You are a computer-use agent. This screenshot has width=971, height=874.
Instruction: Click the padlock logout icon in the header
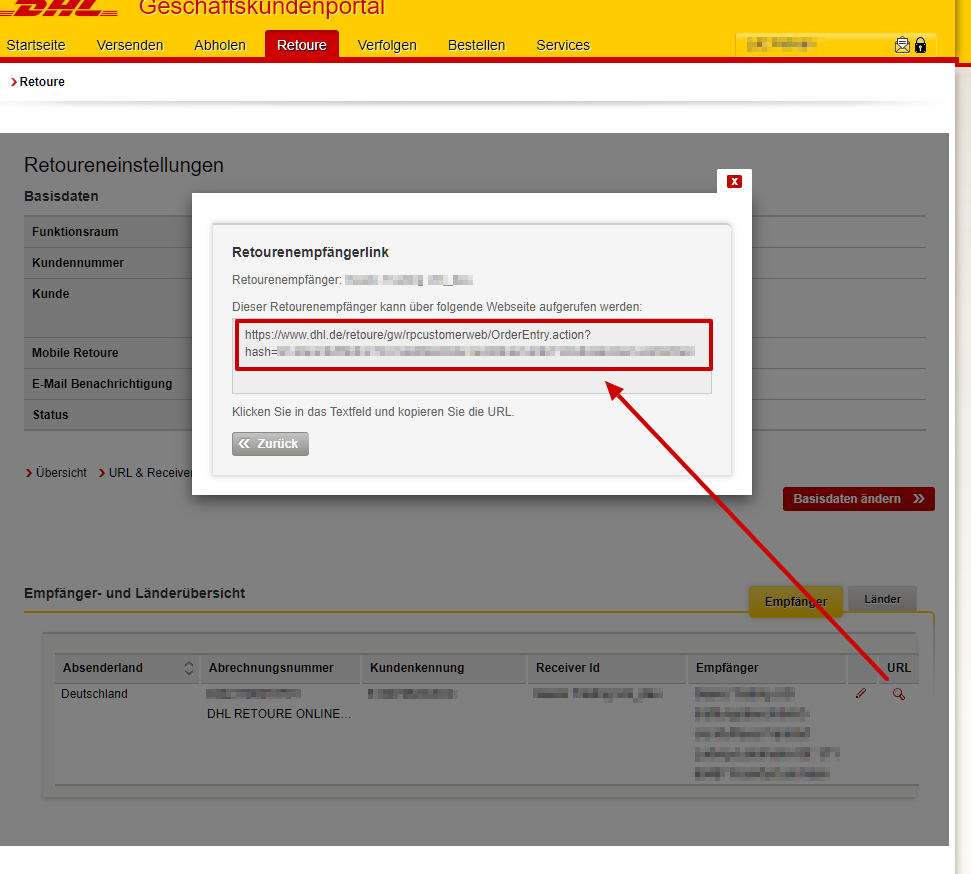coord(921,45)
